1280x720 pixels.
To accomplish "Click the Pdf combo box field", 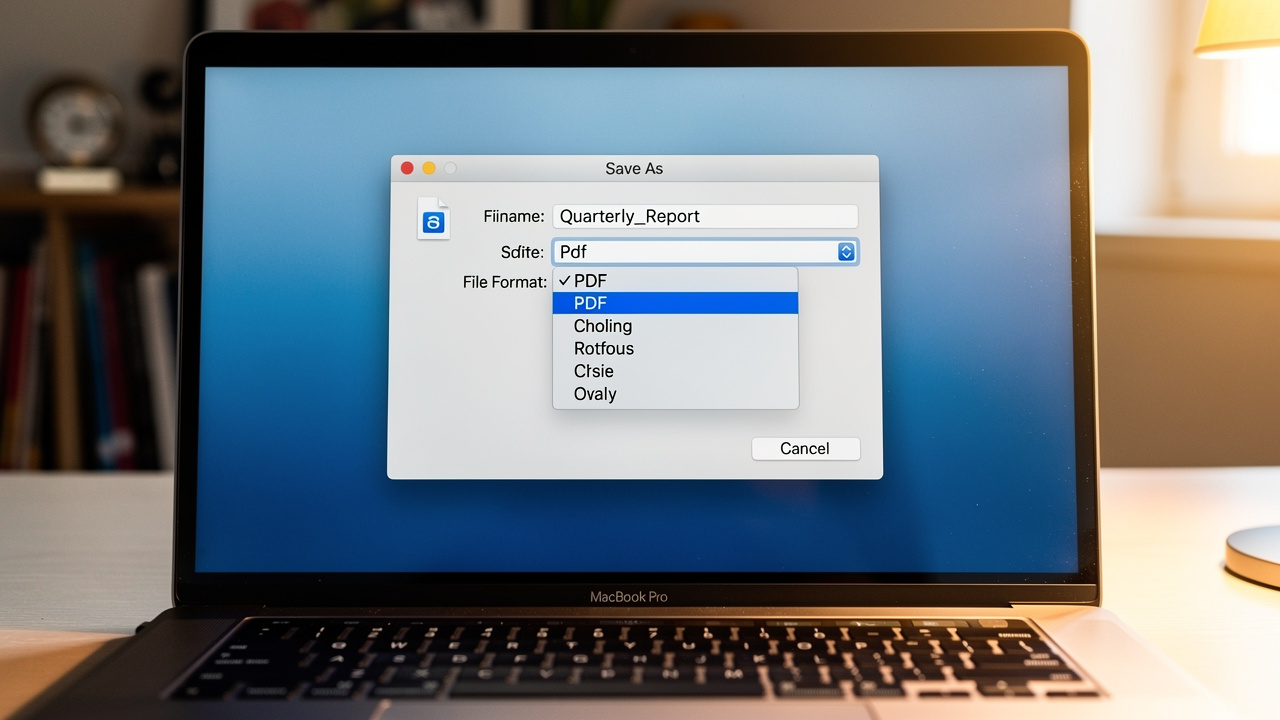I will click(x=705, y=252).
